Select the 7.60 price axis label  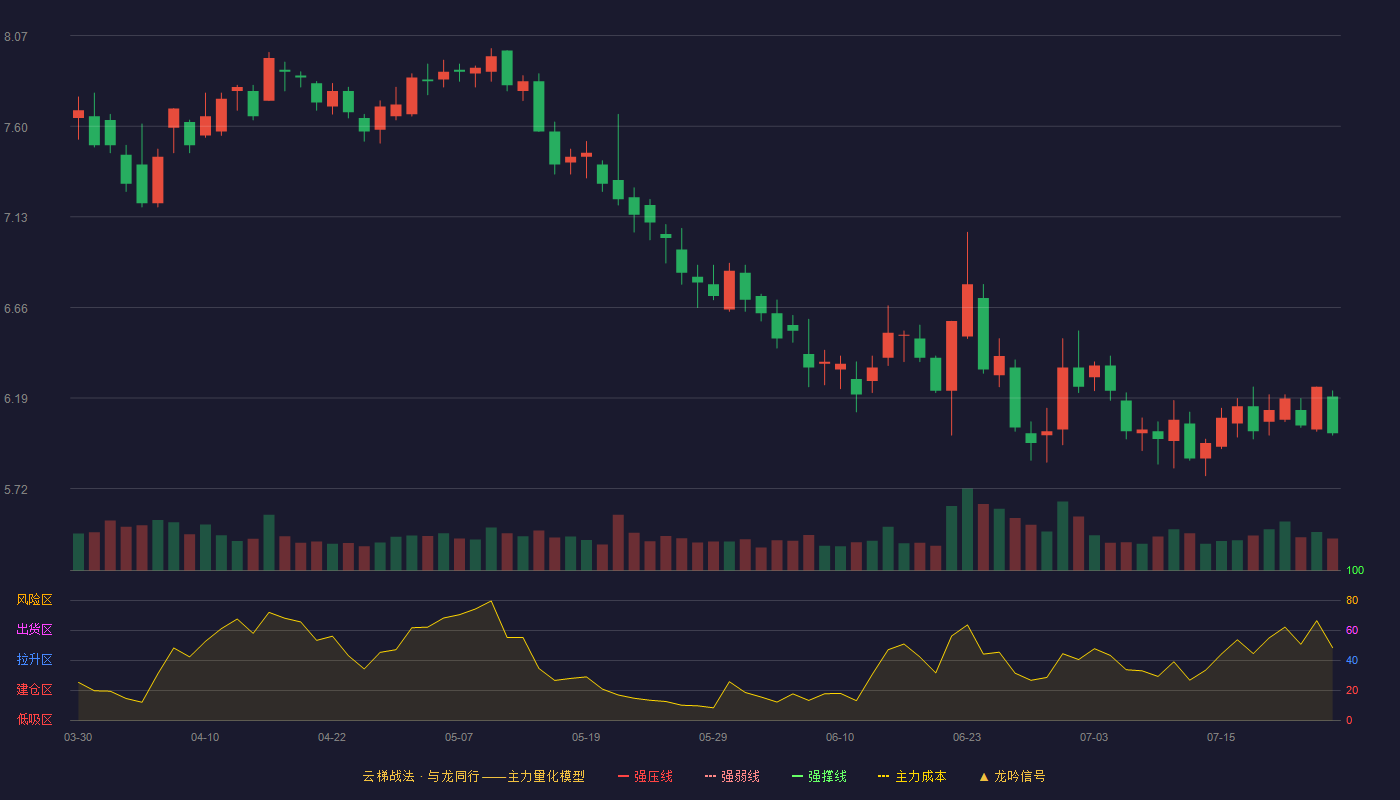point(16,128)
